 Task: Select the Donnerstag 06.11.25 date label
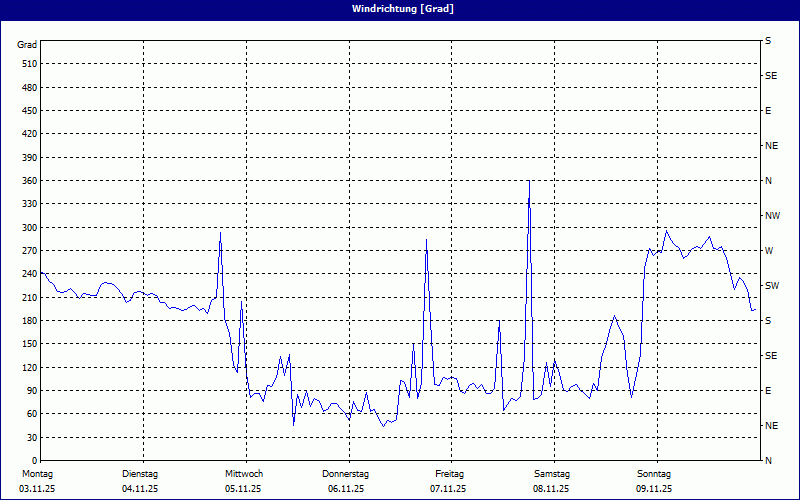click(346, 481)
